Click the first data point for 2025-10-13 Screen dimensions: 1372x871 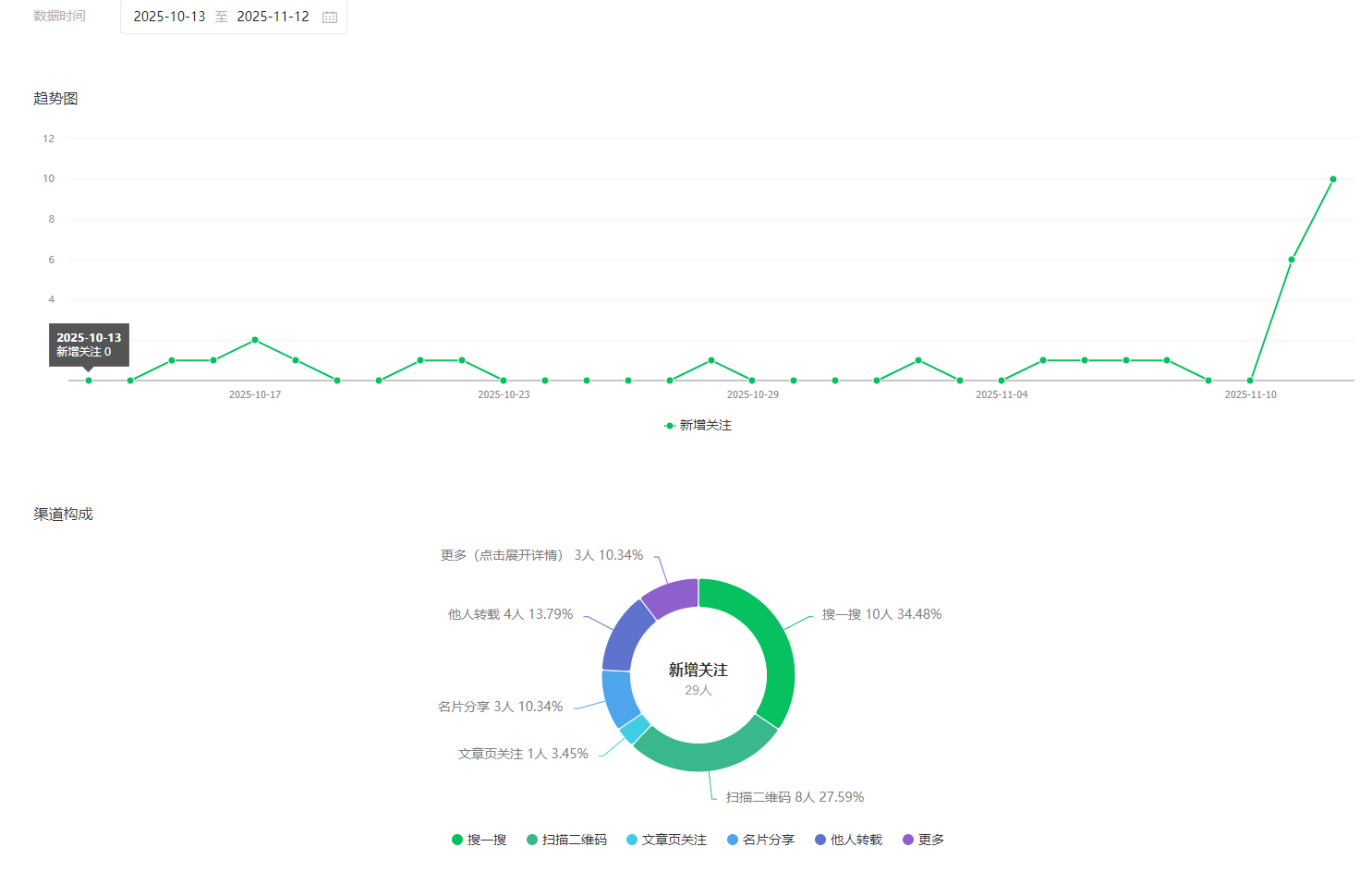(x=89, y=381)
